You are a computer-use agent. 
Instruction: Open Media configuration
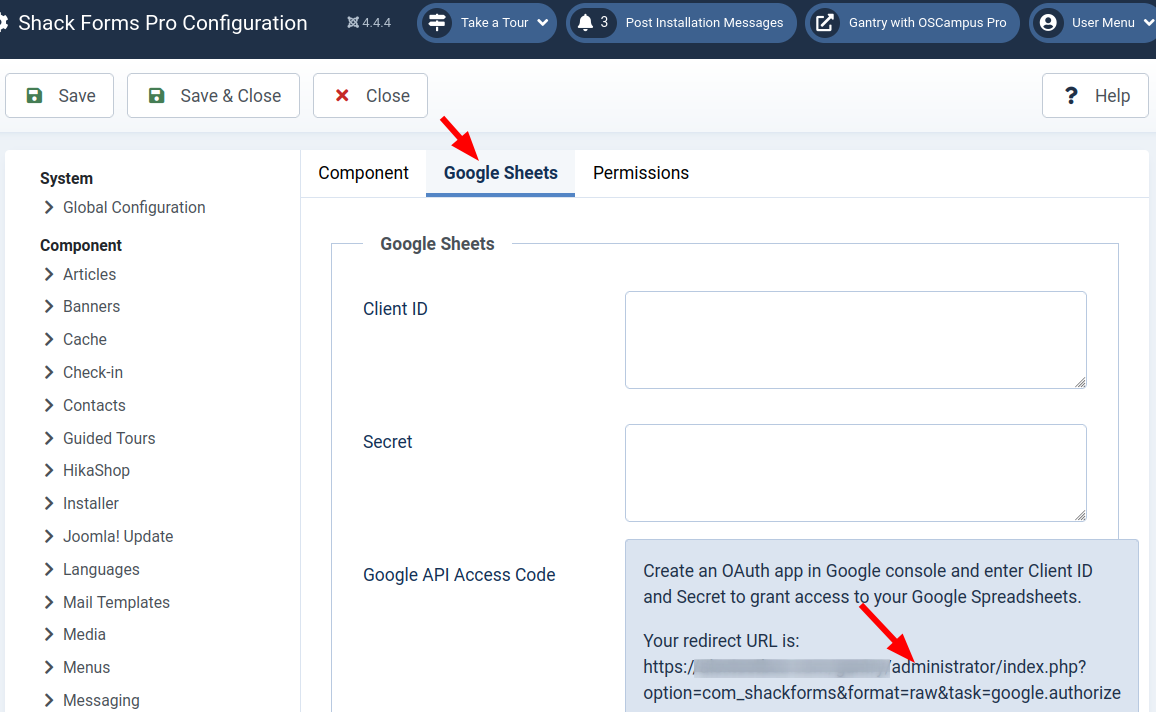(x=84, y=635)
